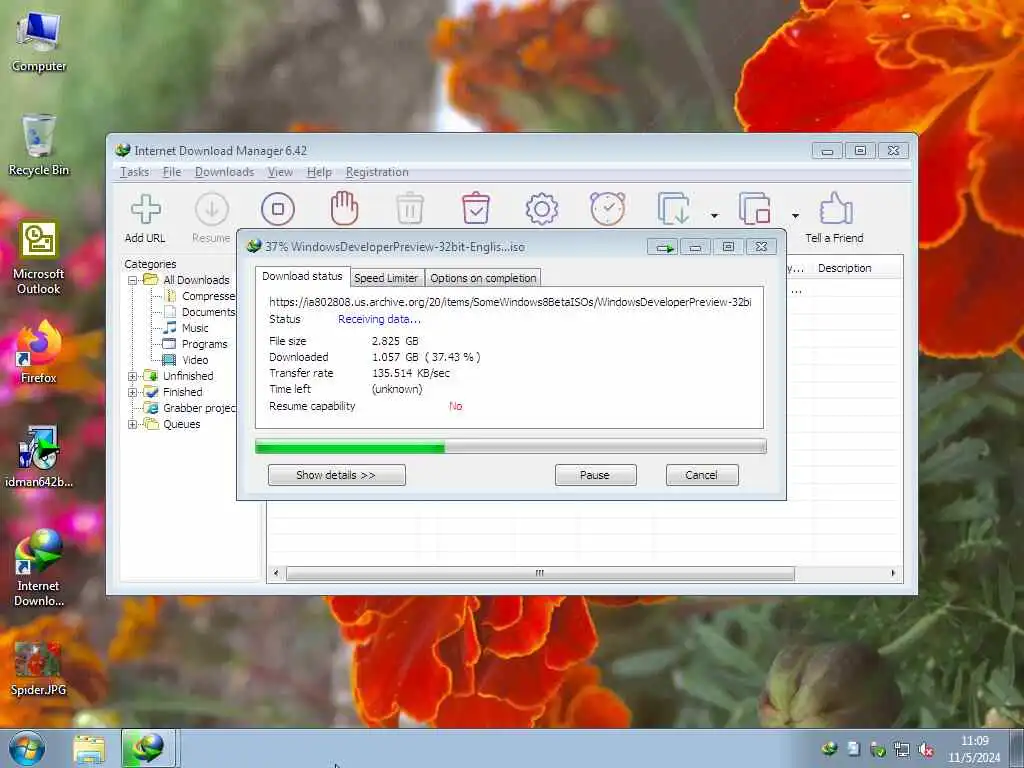The image size is (1024, 768).
Task: Switch to the Download status tab
Action: click(x=302, y=276)
